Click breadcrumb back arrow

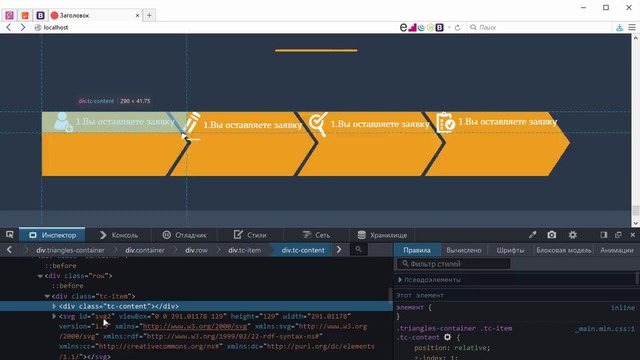pos(9,250)
